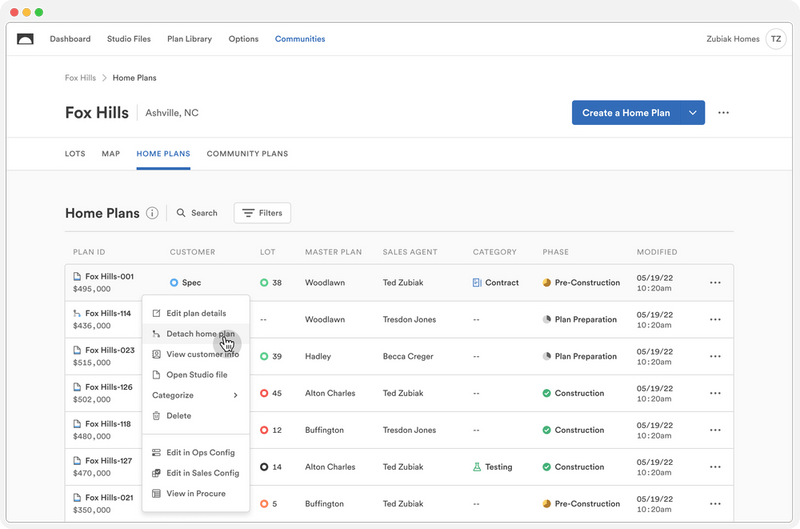Click the Create a Home Plan button

(x=626, y=113)
